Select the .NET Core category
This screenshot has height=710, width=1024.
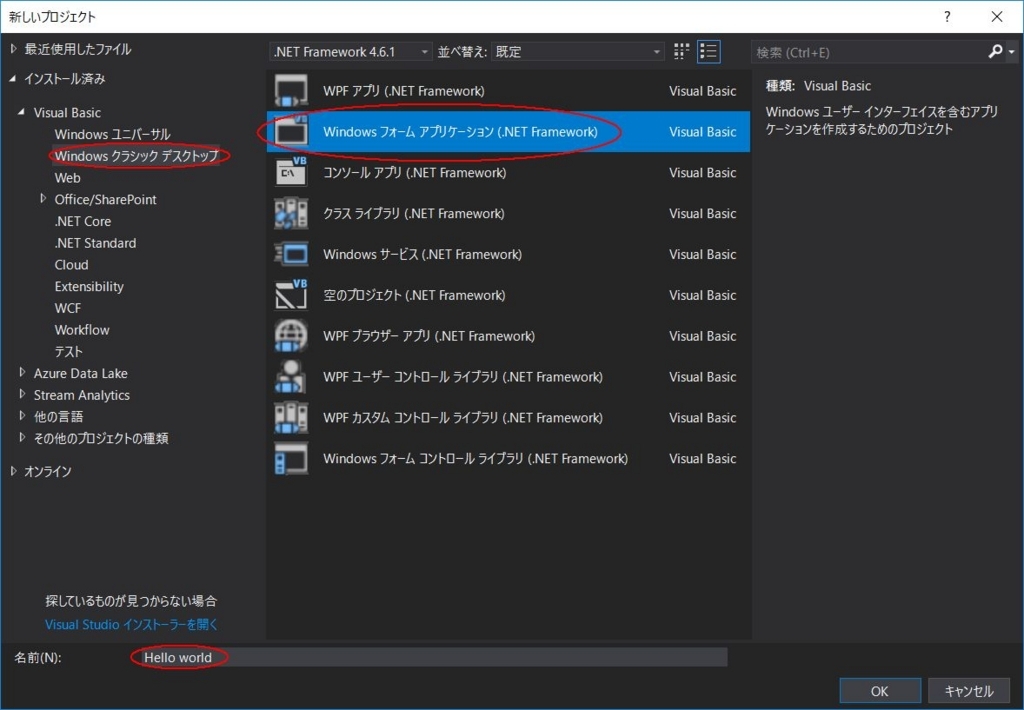tap(82, 221)
